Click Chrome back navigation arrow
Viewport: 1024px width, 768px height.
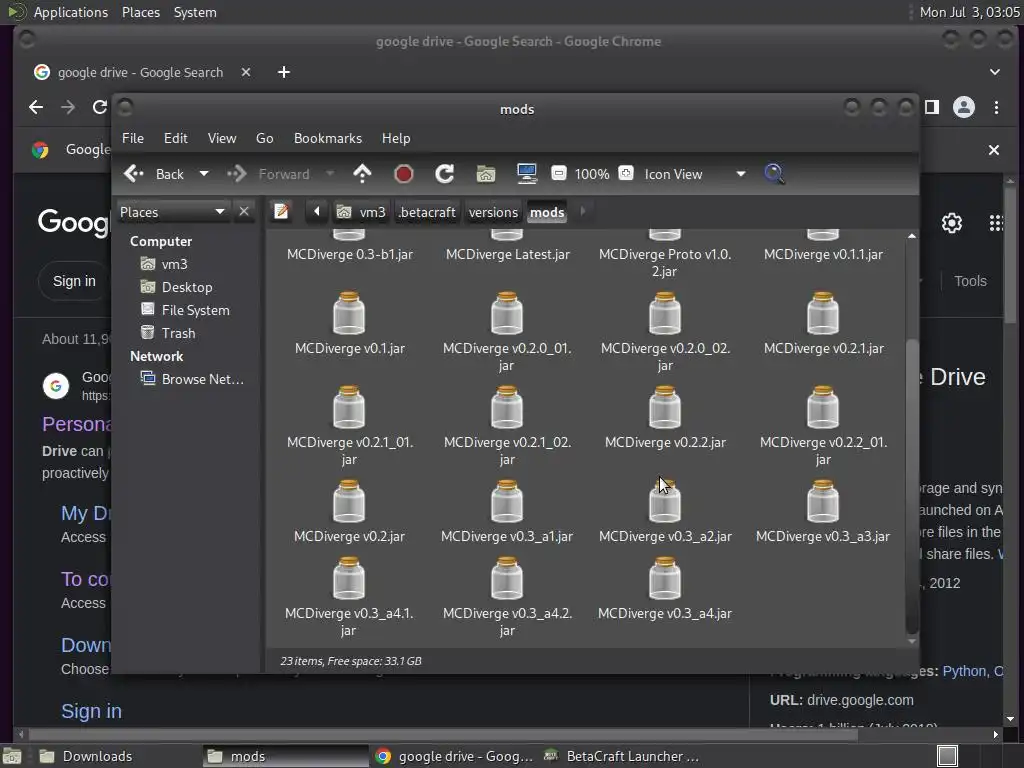coord(36,107)
